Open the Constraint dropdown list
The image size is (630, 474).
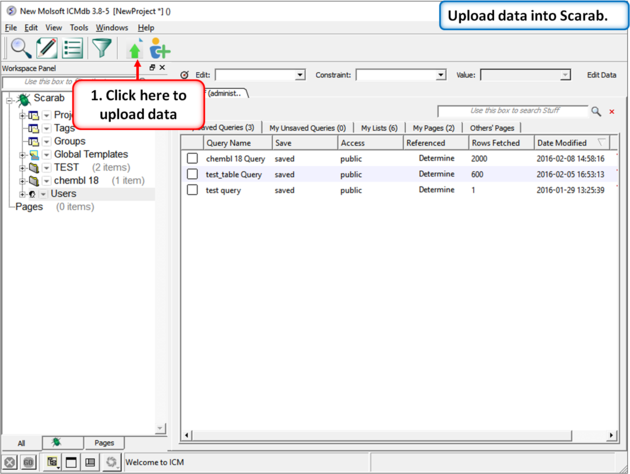pyautogui.click(x=440, y=75)
